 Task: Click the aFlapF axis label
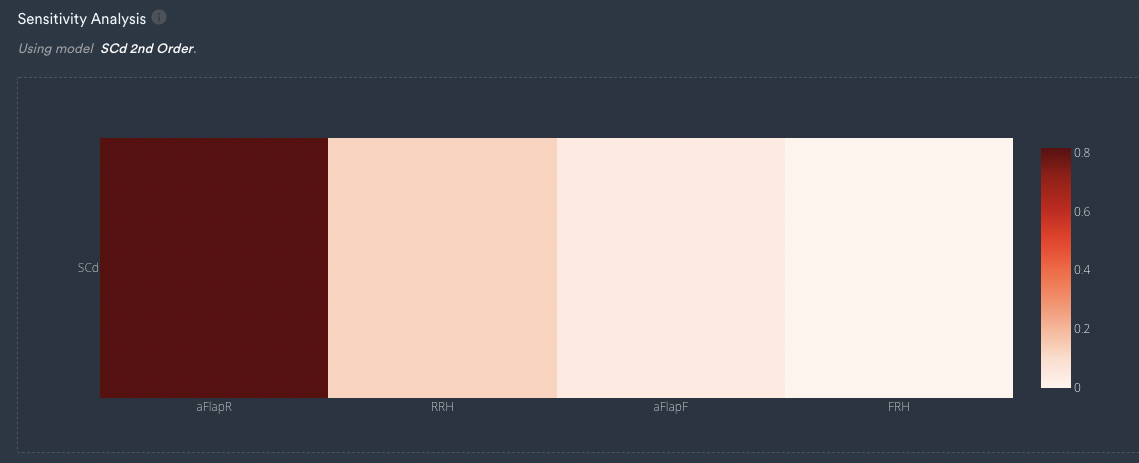670,407
